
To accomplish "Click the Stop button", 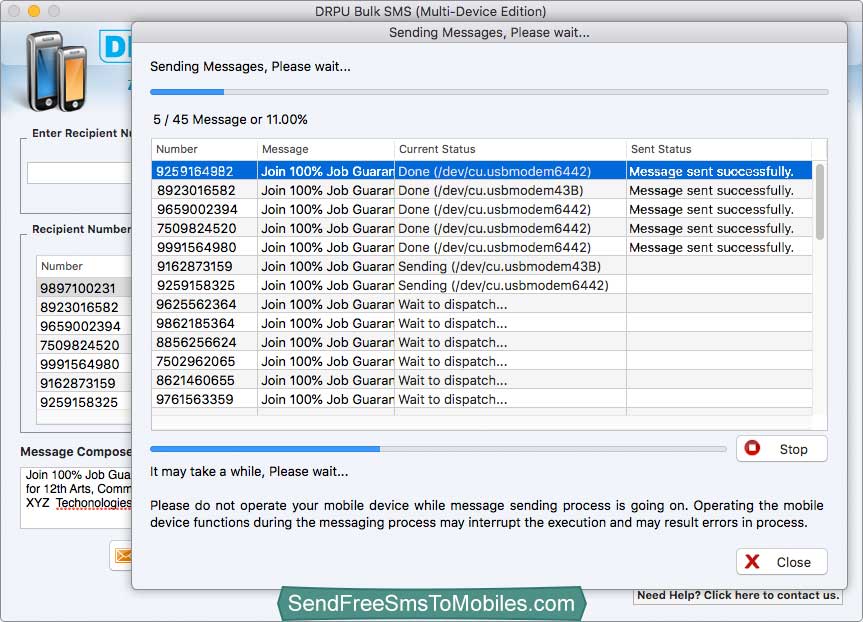I will tap(782, 449).
